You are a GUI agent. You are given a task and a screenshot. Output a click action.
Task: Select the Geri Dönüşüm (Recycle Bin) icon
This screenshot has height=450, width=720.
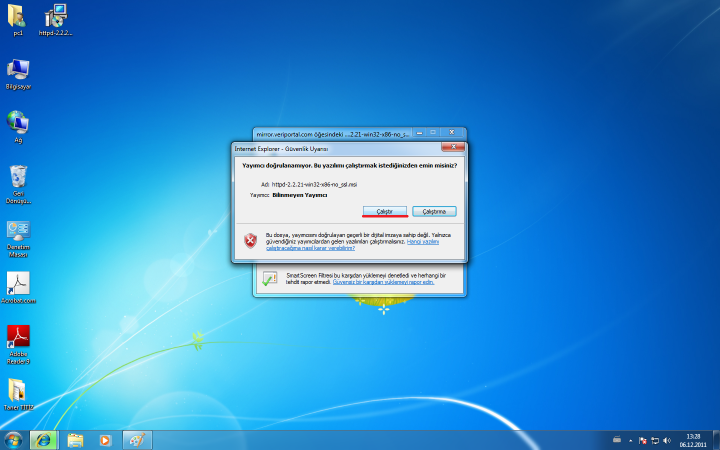(x=18, y=178)
